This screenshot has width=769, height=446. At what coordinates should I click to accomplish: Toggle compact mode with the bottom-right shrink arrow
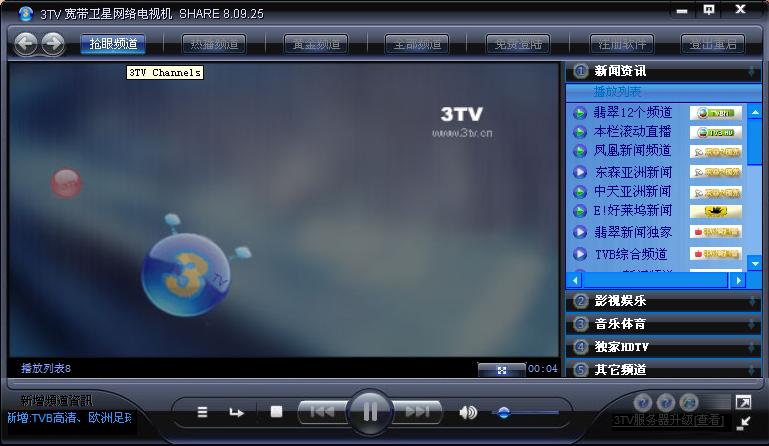(x=743, y=423)
